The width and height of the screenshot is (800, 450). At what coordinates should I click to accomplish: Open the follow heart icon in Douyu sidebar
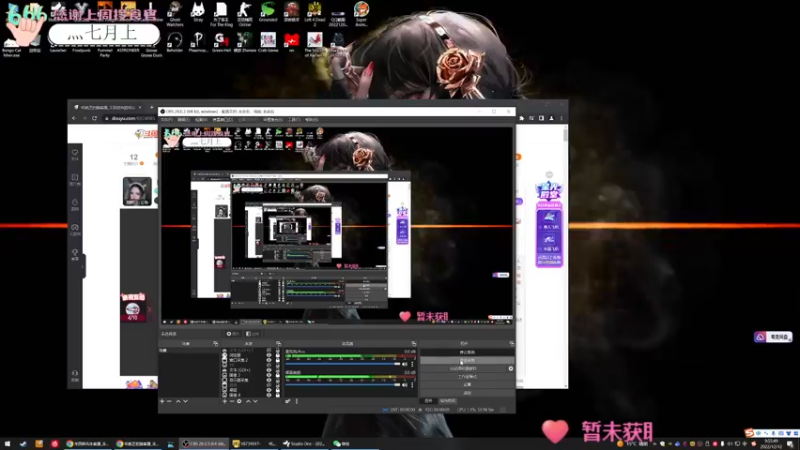75,154
